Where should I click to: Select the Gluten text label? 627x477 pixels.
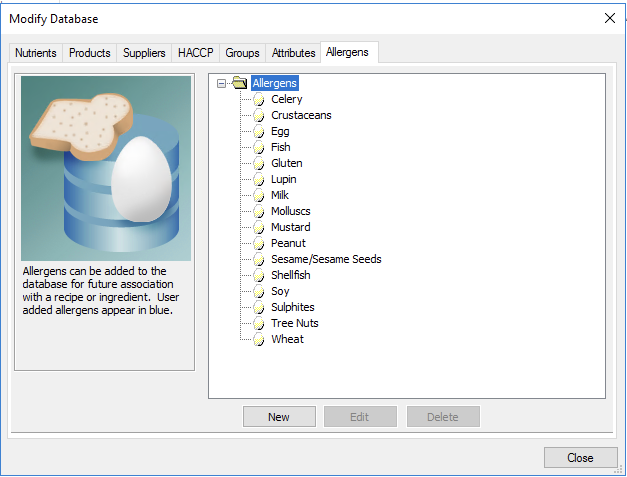(287, 163)
